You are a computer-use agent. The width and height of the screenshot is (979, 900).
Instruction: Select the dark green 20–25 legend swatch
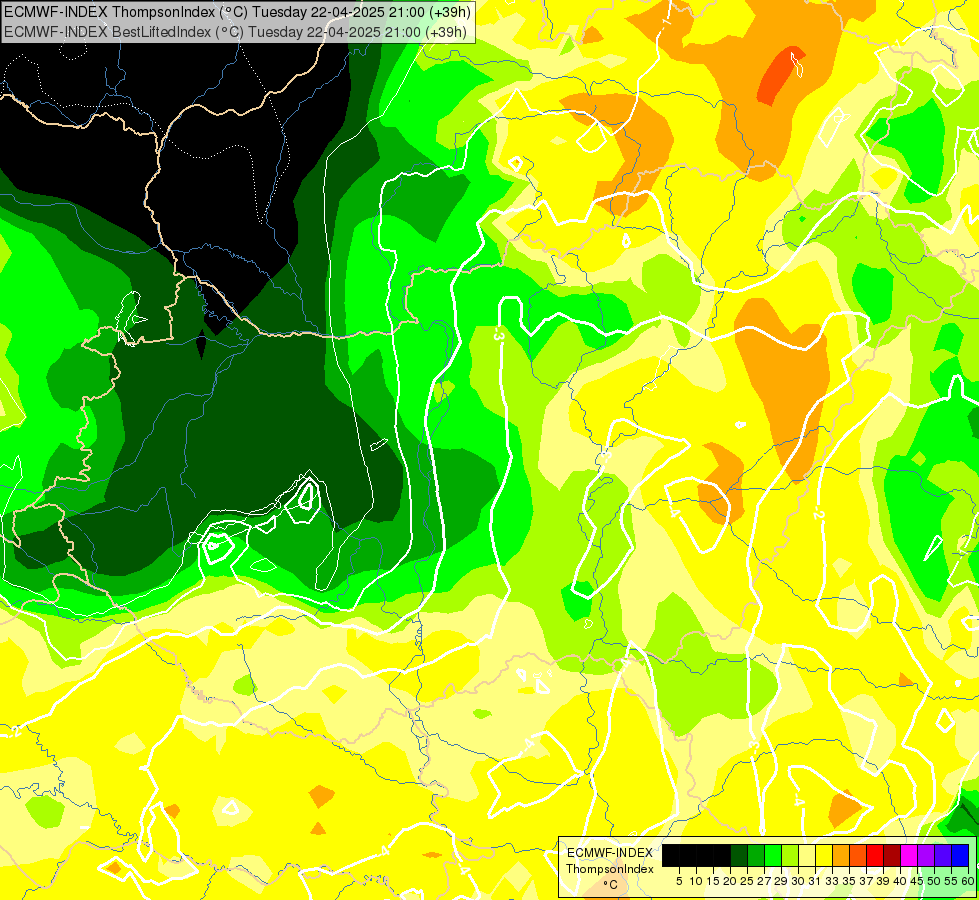tap(739, 855)
